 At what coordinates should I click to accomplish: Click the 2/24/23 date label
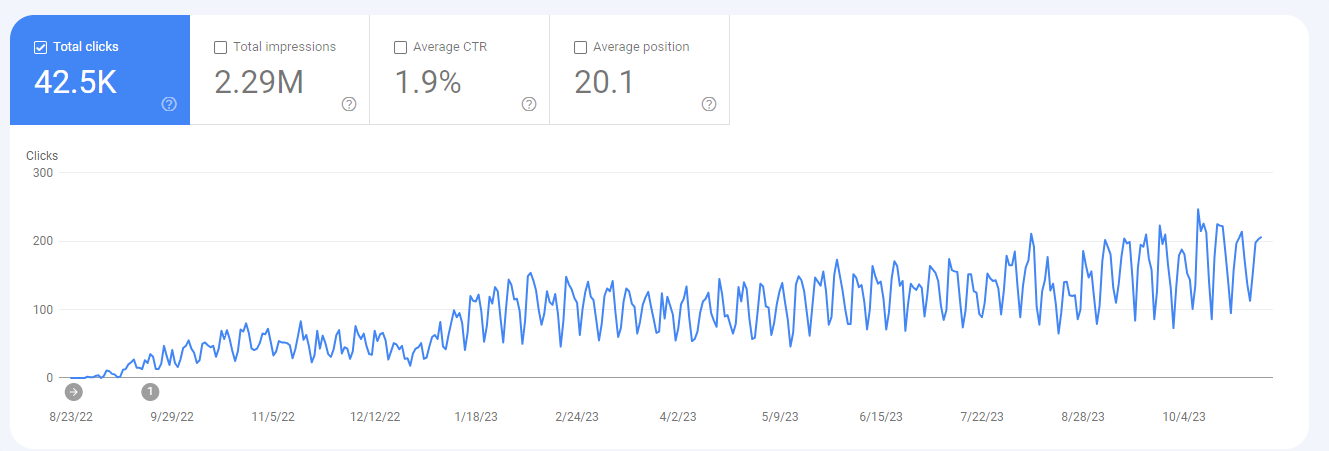577,417
